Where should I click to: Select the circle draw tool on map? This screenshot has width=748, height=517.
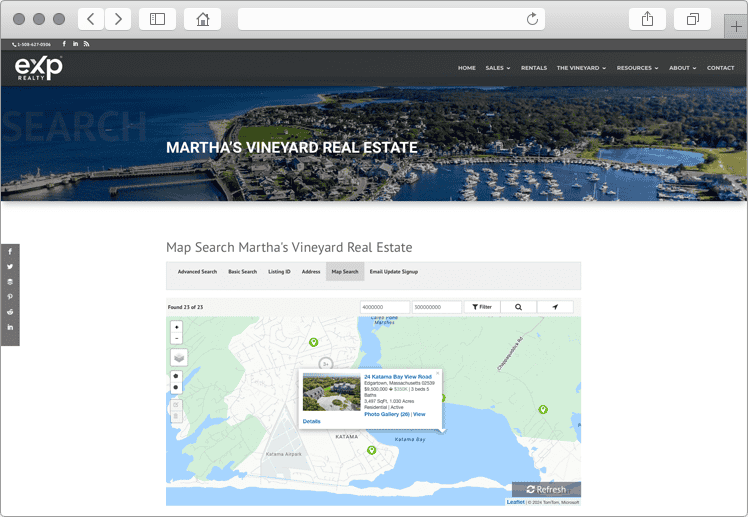click(177, 387)
